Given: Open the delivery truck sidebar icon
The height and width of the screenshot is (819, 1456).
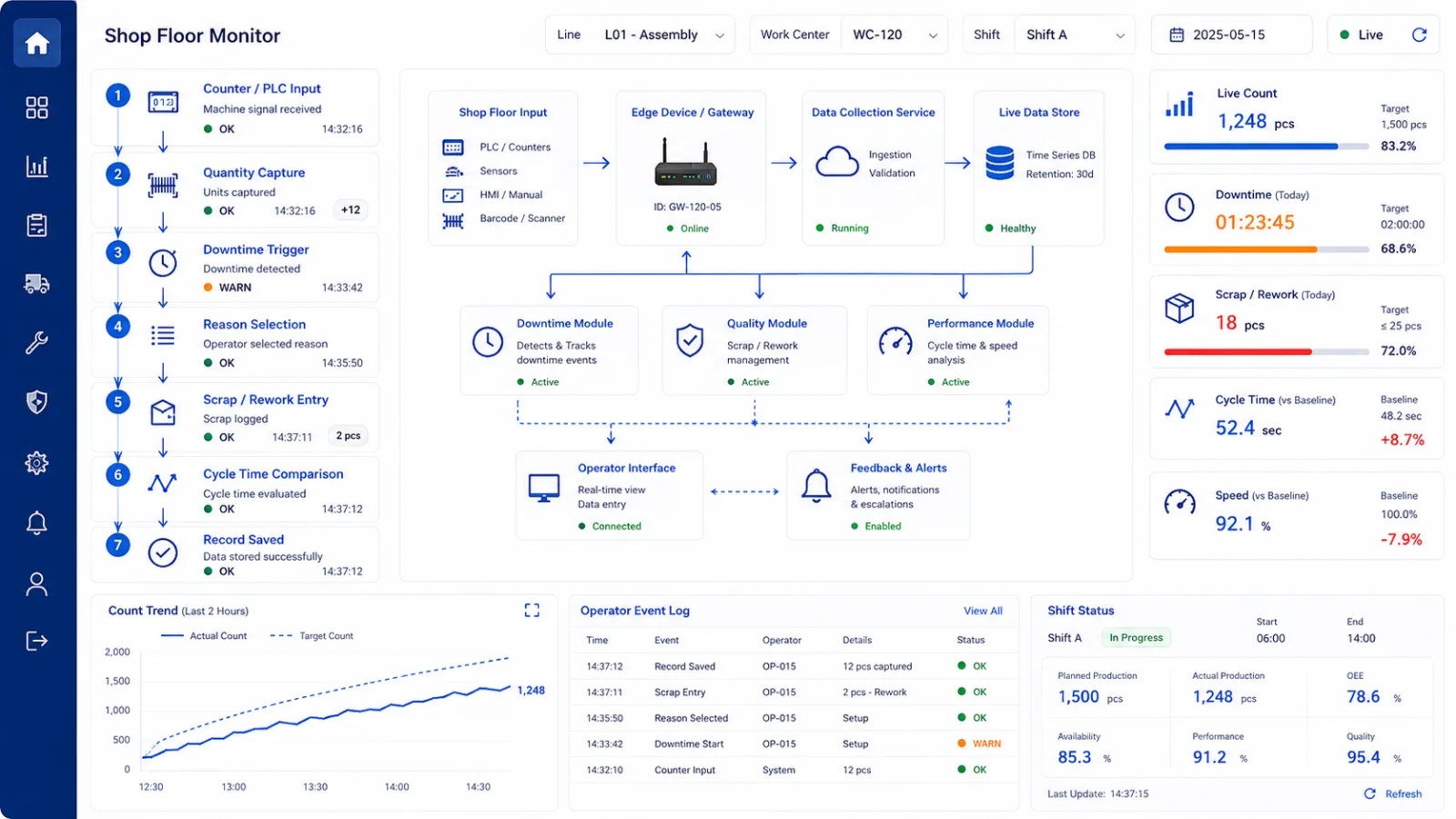Looking at the screenshot, I should 36,284.
